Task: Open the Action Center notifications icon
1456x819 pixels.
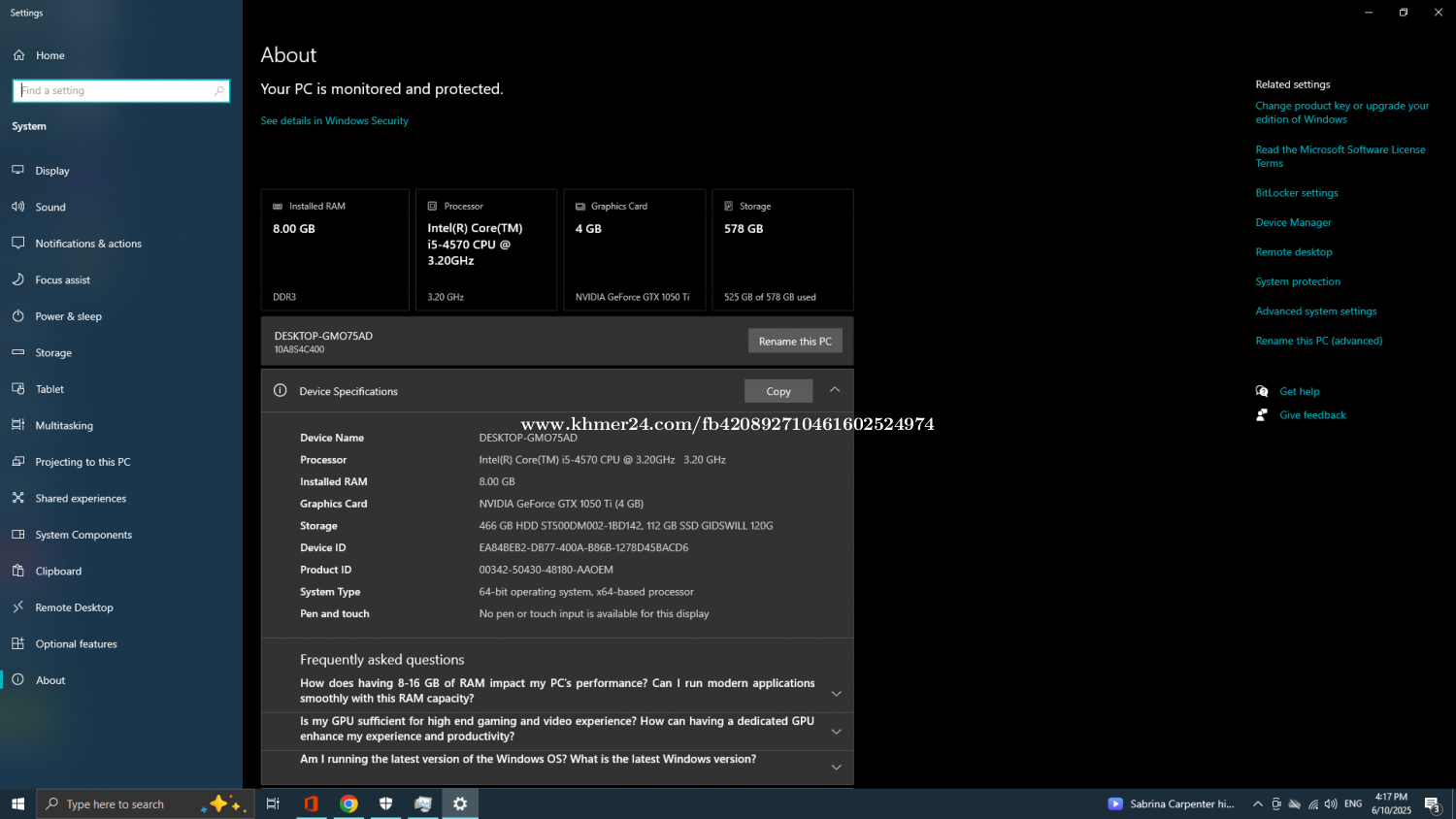Action: point(1433,803)
